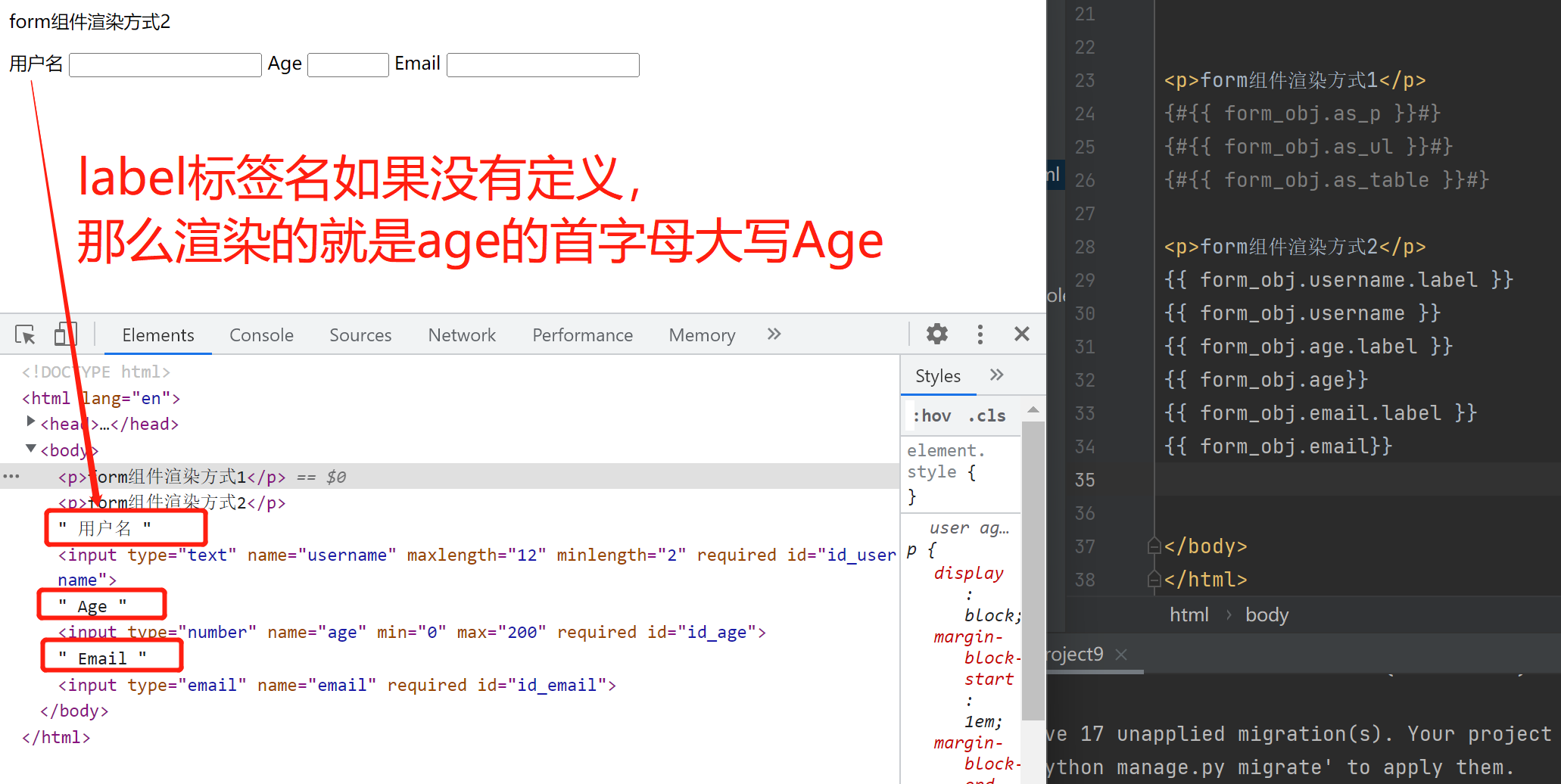Select the inspect element picker icon
This screenshot has height=784, width=1561.
pos(25,334)
